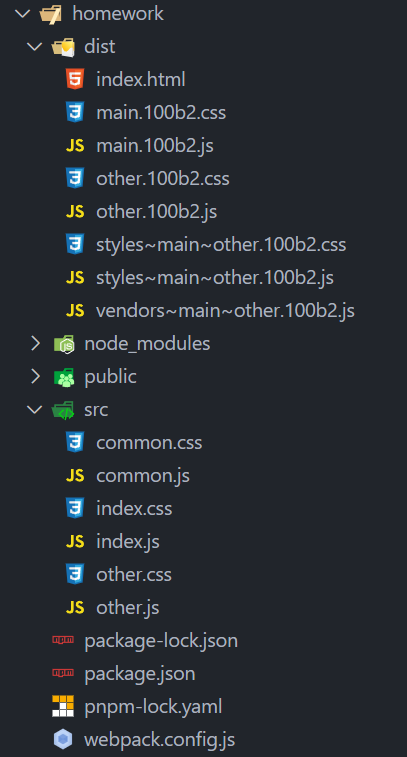Image resolution: width=407 pixels, height=757 pixels.
Task: Click the src folder code icon
Action: click(63, 410)
